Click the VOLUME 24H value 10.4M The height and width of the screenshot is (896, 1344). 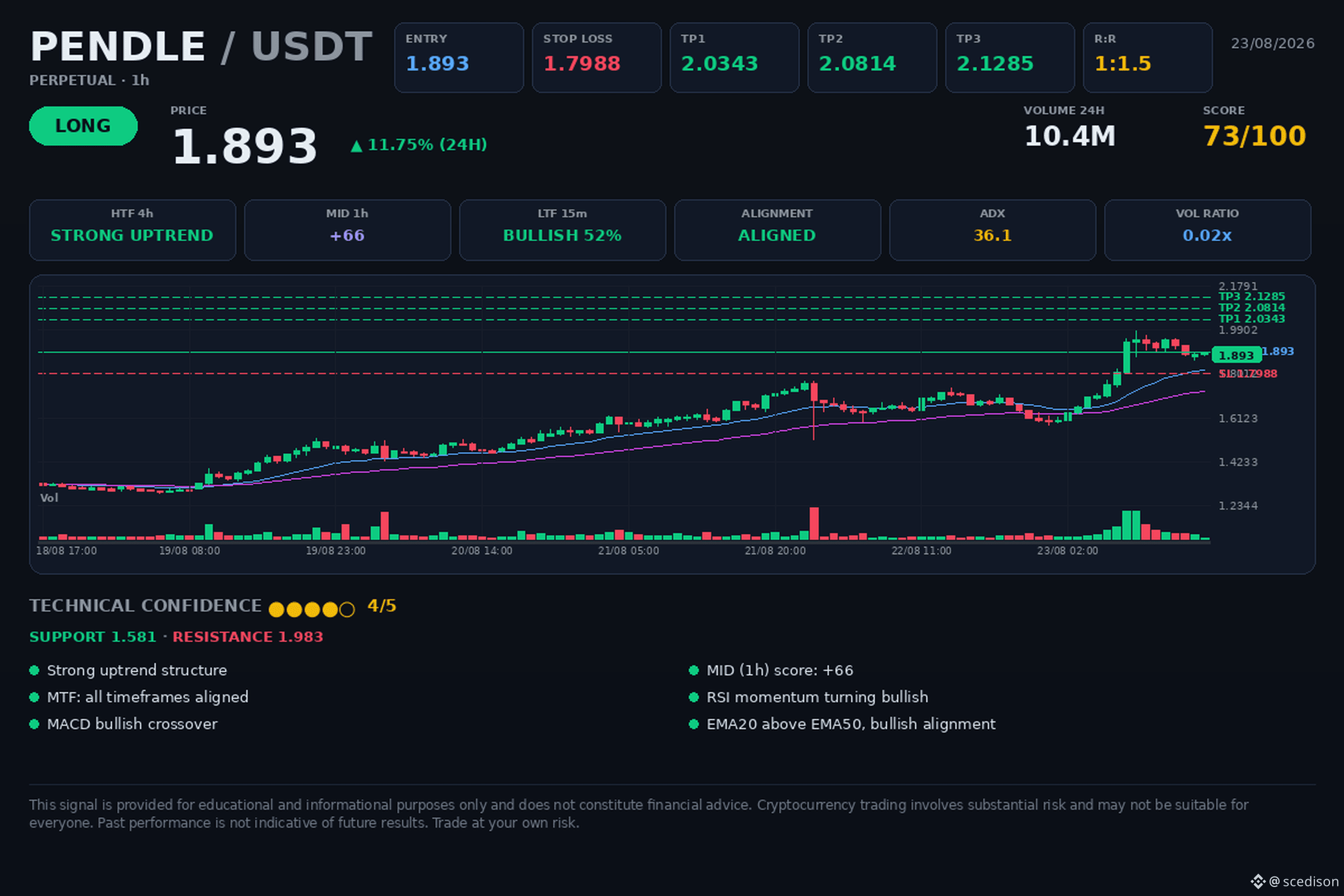1070,136
